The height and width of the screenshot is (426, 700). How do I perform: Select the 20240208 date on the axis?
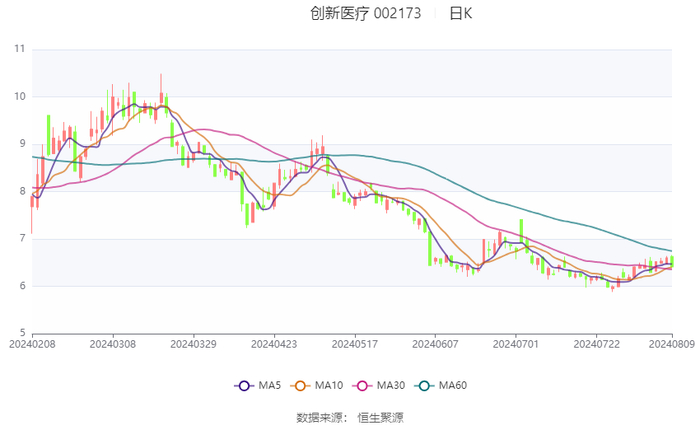(x=32, y=343)
